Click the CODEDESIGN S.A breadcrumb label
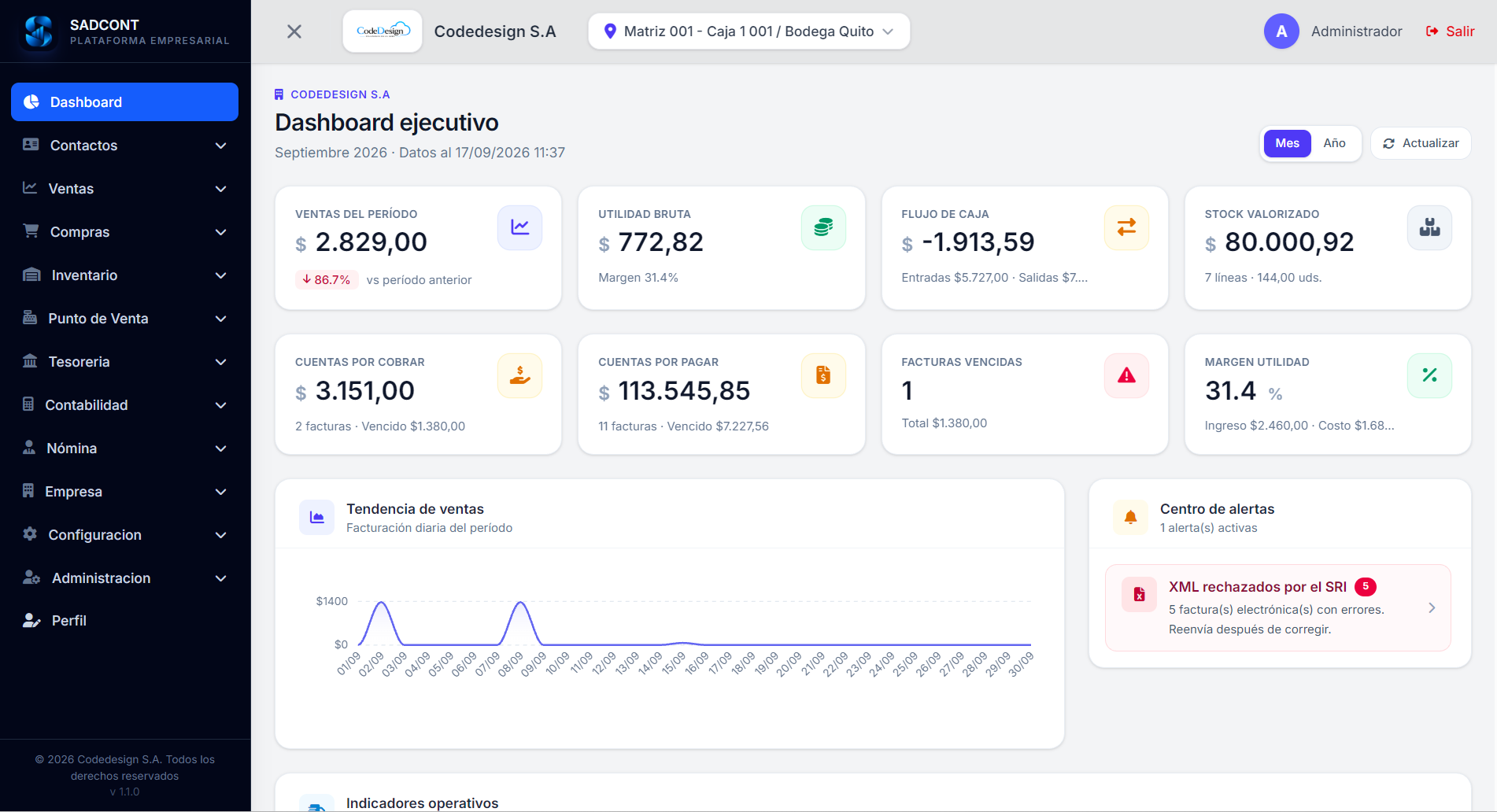Viewport: 1497px width, 812px height. 340,94
